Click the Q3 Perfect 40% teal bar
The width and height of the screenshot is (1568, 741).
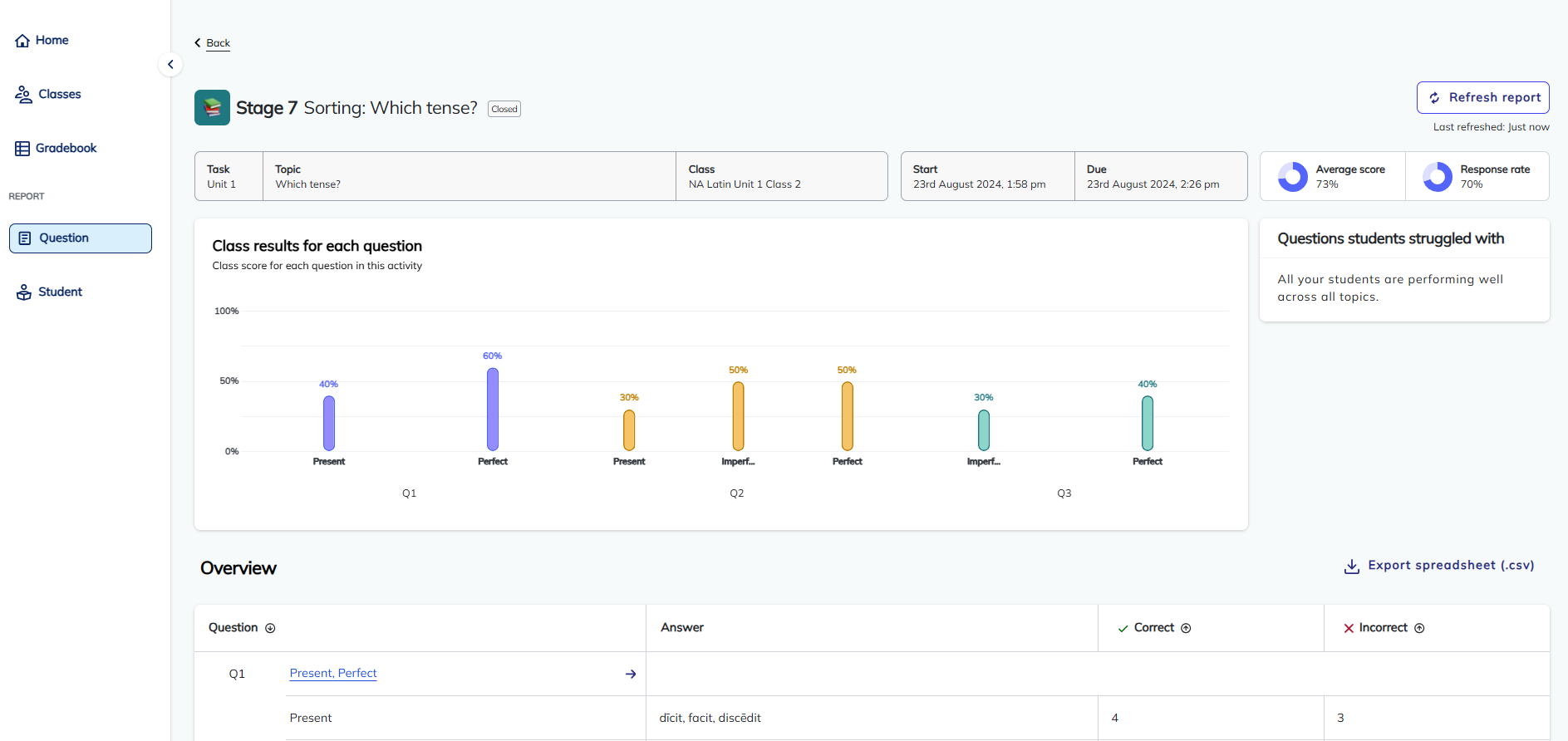point(1148,424)
